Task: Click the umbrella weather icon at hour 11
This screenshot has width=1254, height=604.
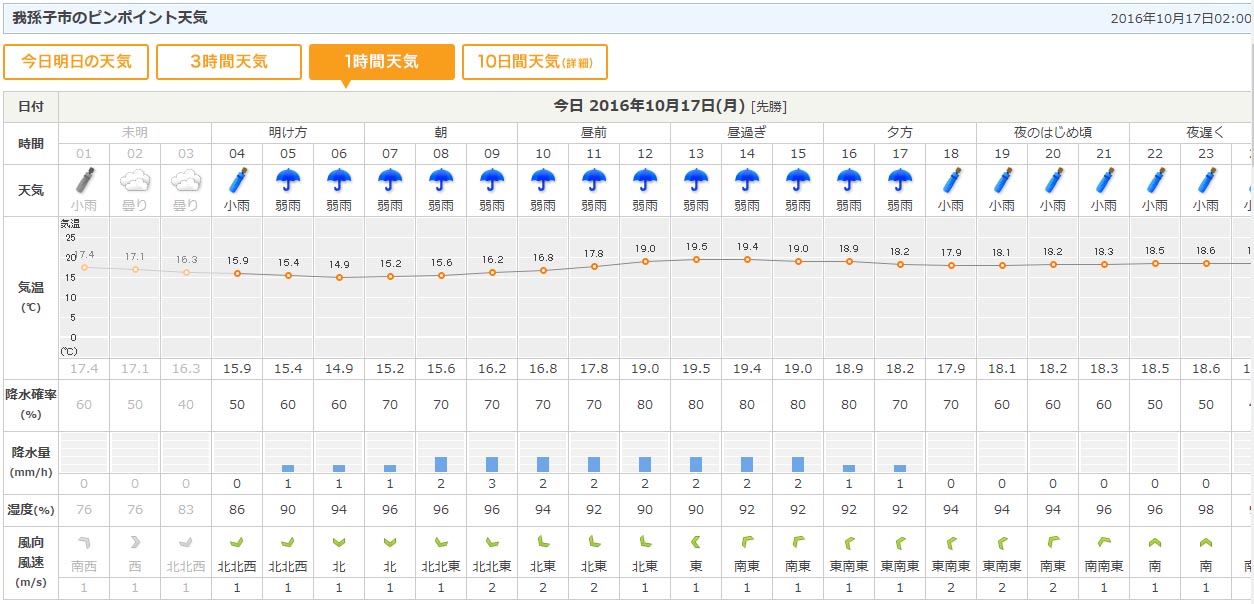Action: [594, 180]
